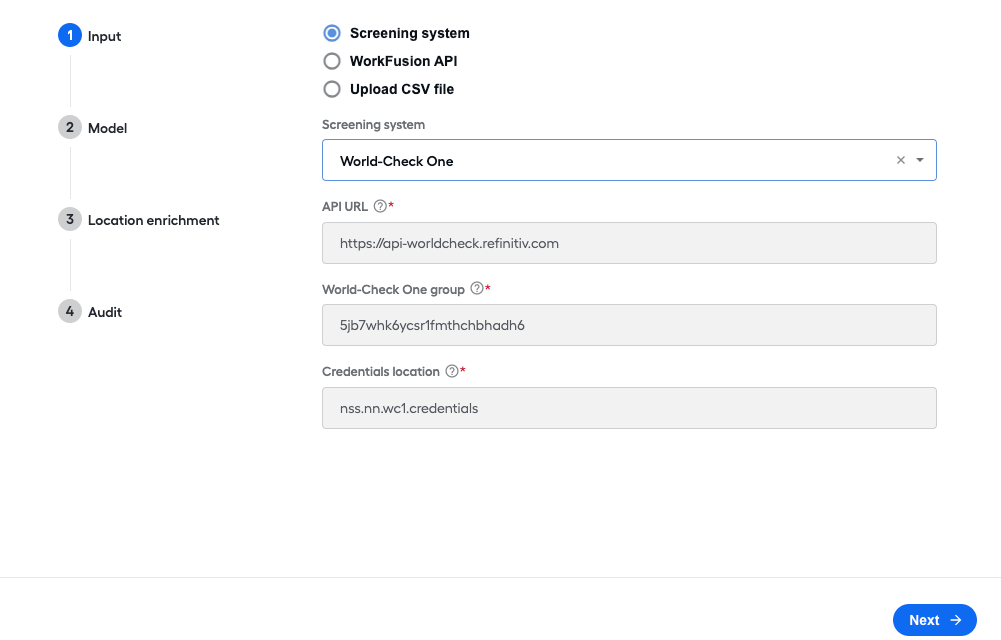Focus the World-Check One group field
The width and height of the screenshot is (1001, 640).
point(629,325)
